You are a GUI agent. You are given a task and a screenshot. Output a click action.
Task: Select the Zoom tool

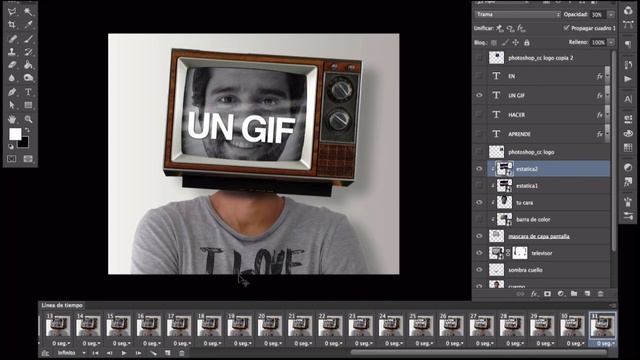[x=28, y=119]
